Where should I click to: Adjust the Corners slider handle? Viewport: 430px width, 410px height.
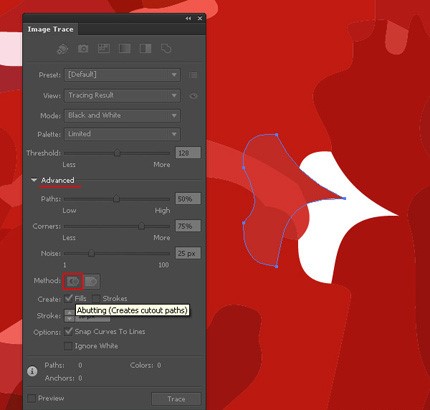[141, 226]
